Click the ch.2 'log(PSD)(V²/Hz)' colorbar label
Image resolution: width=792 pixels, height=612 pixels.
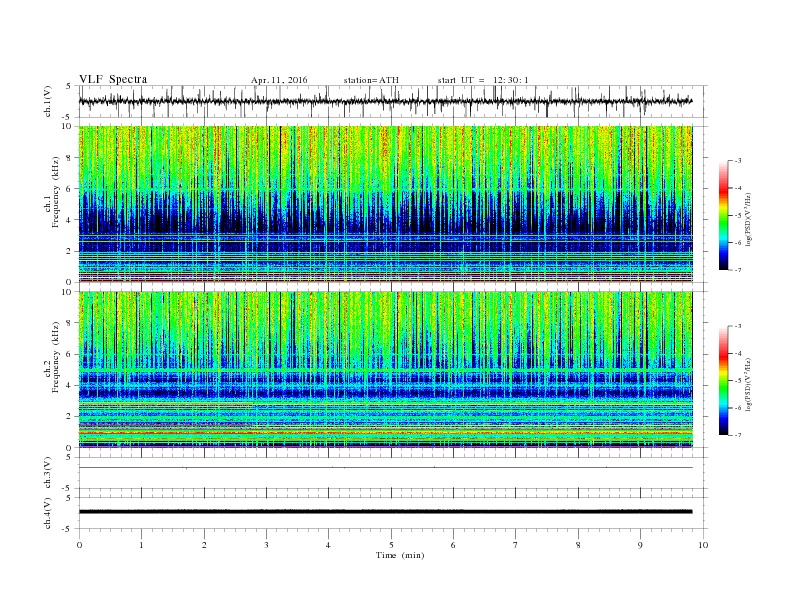[749, 385]
